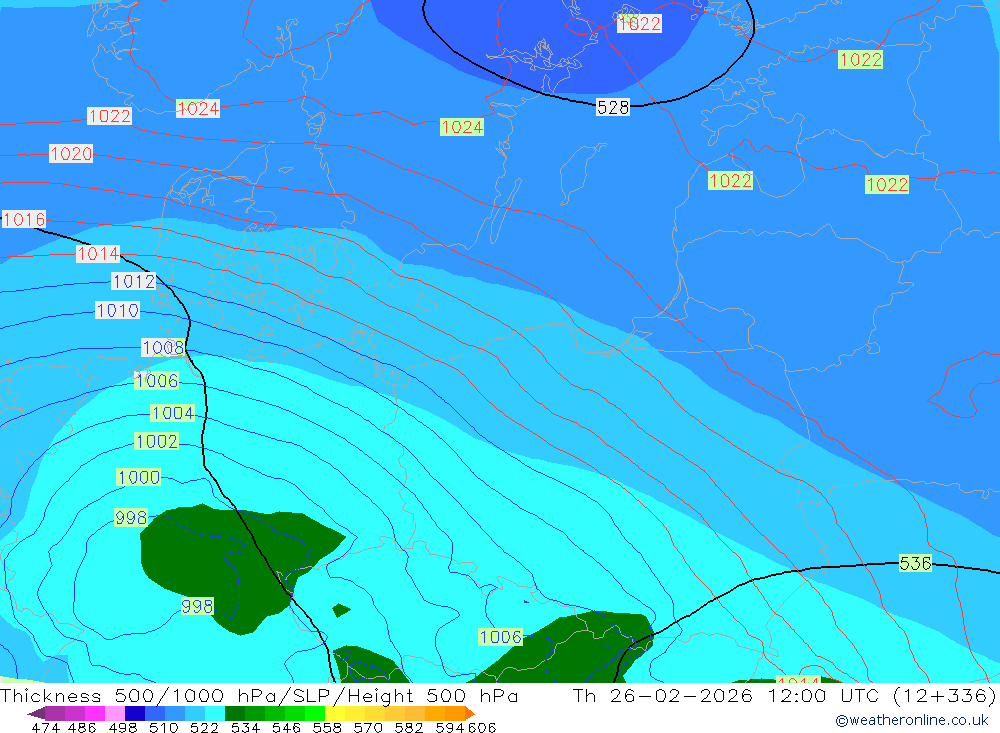This screenshot has width=1000, height=733.
Task: Click the legend value 498
Action: click(123, 727)
